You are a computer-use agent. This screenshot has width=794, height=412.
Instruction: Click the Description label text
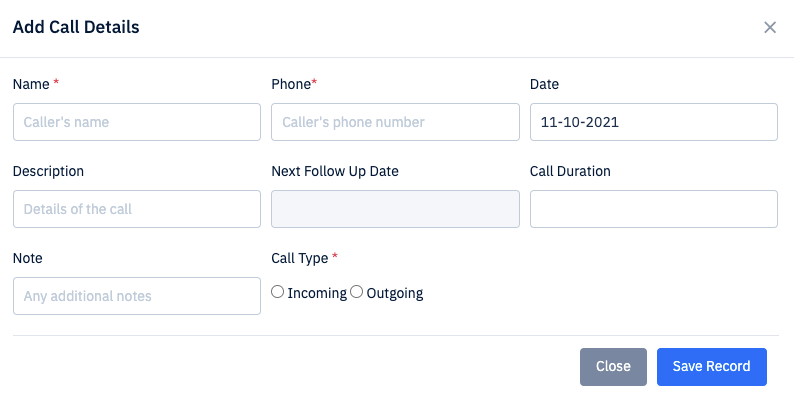point(48,171)
